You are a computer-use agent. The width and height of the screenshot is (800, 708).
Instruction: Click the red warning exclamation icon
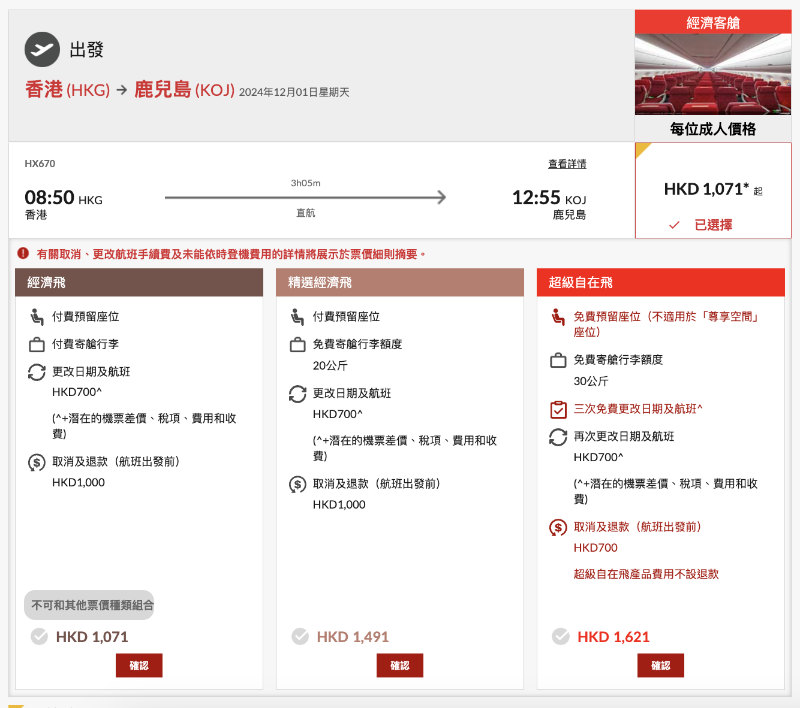coord(23,253)
